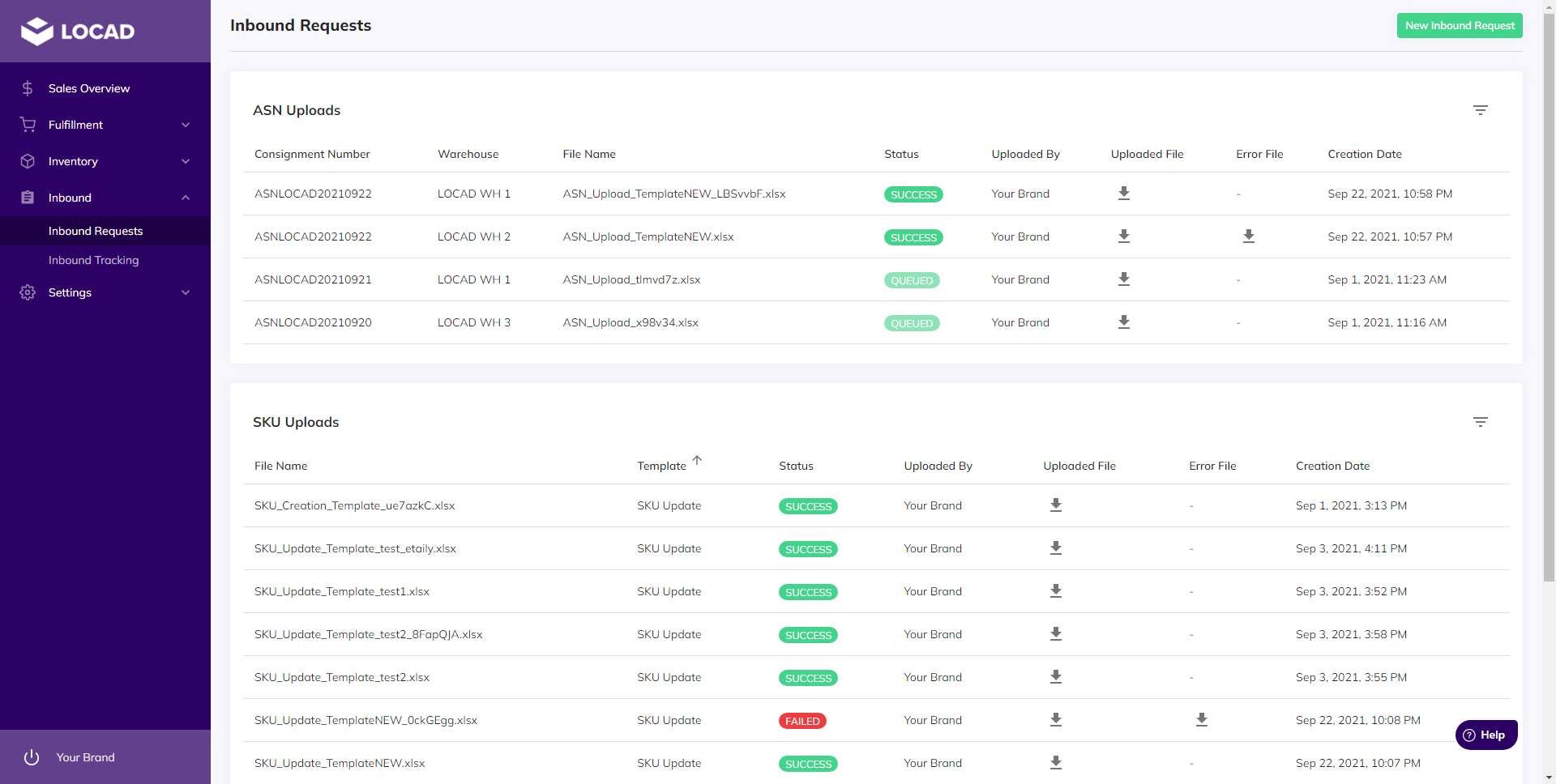Image resolution: width=1556 pixels, height=784 pixels.
Task: Download error file for SKU_Update_TemplateNEW_0ckGEgg.xlsx
Action: point(1202,720)
